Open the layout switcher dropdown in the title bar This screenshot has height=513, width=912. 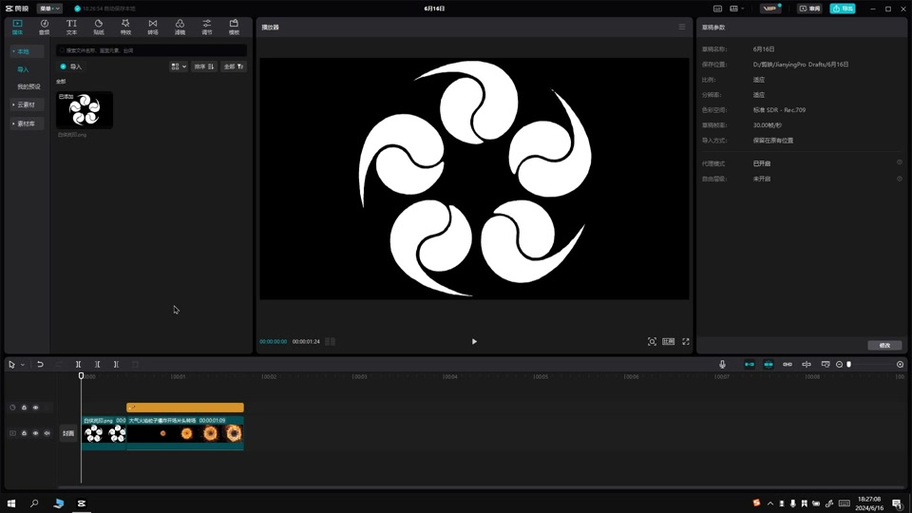coord(737,9)
